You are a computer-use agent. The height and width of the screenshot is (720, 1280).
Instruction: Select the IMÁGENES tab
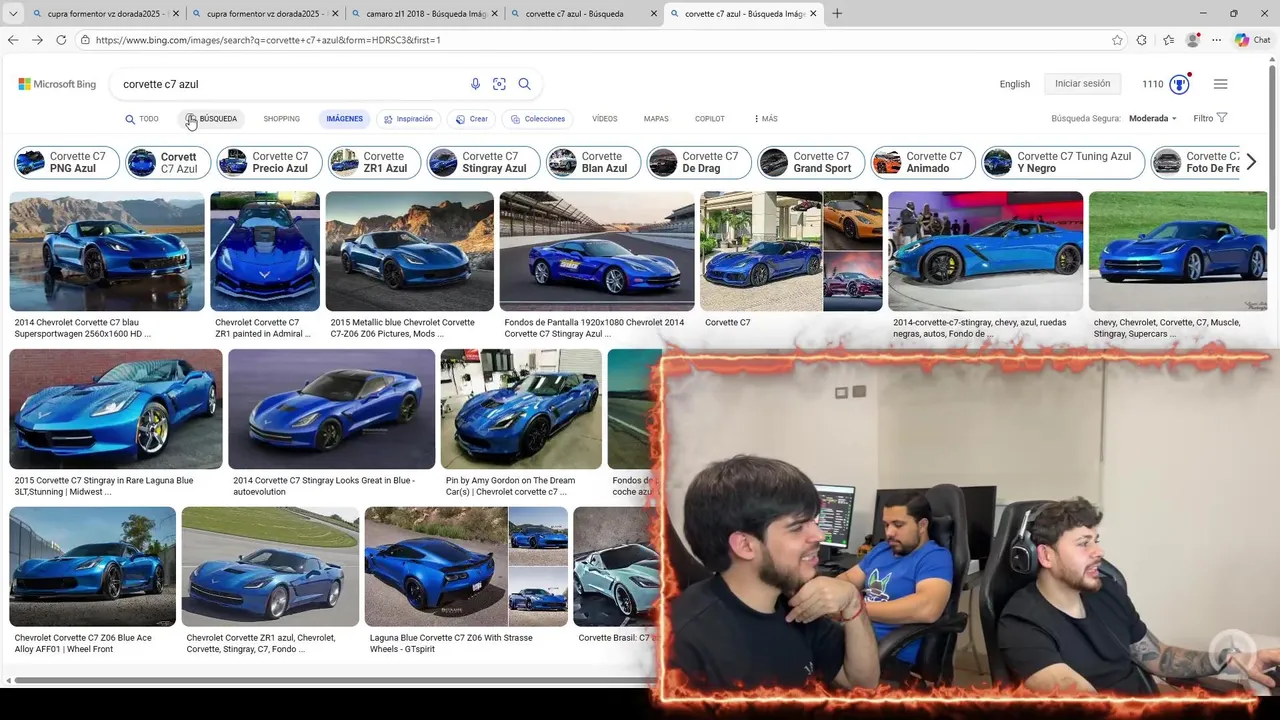(344, 119)
